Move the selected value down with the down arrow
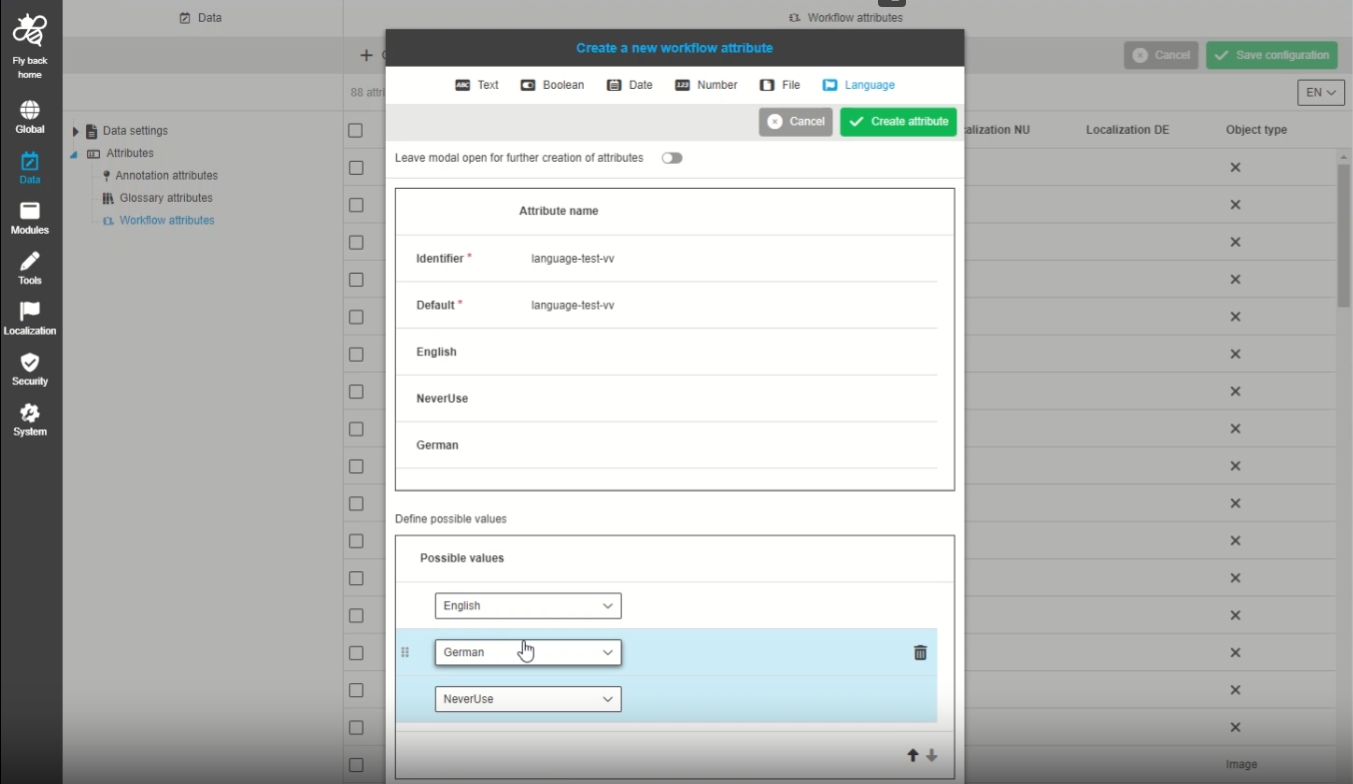This screenshot has height=784, width=1353. pos(931,756)
